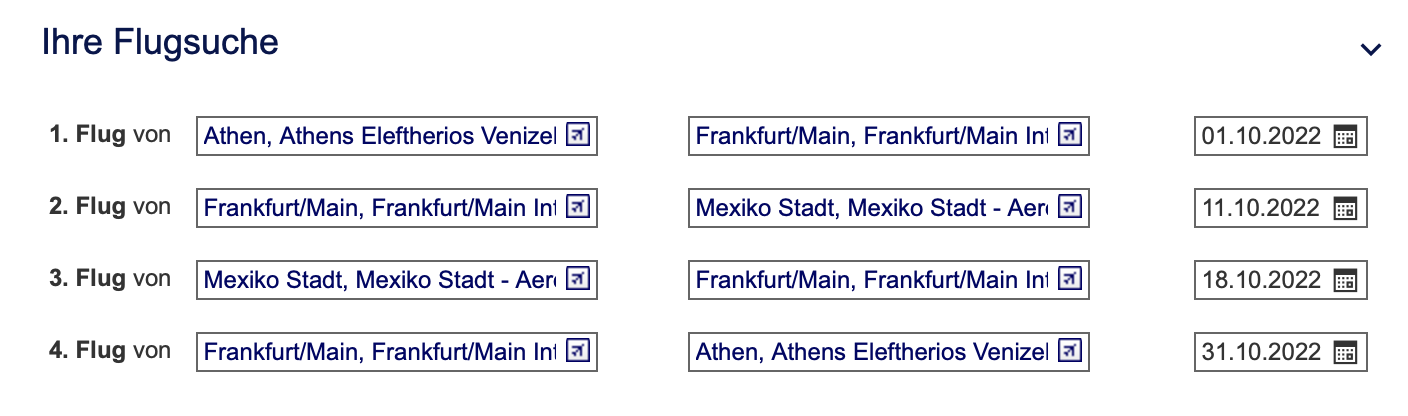Click the Ihre Flugsuche heading

(160, 43)
